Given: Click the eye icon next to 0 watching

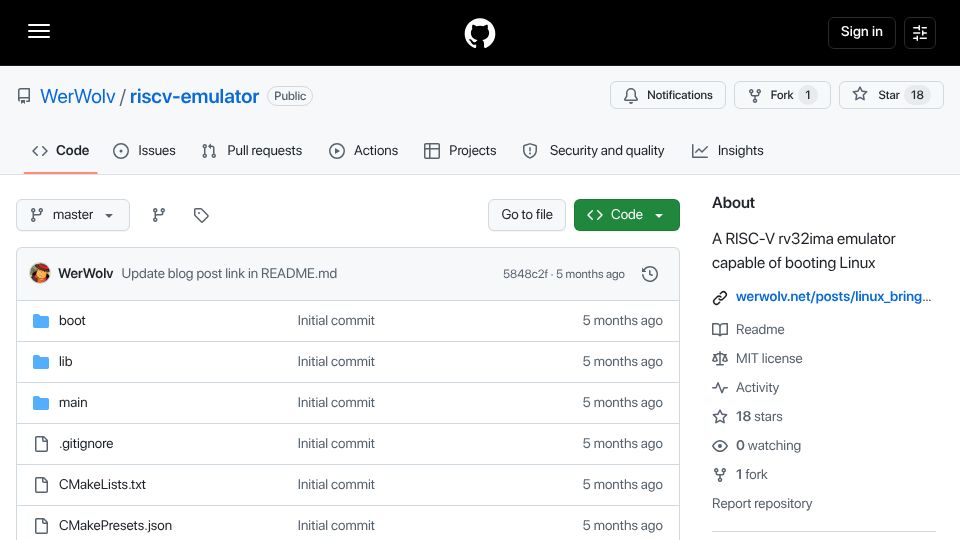Looking at the screenshot, I should [x=720, y=446].
